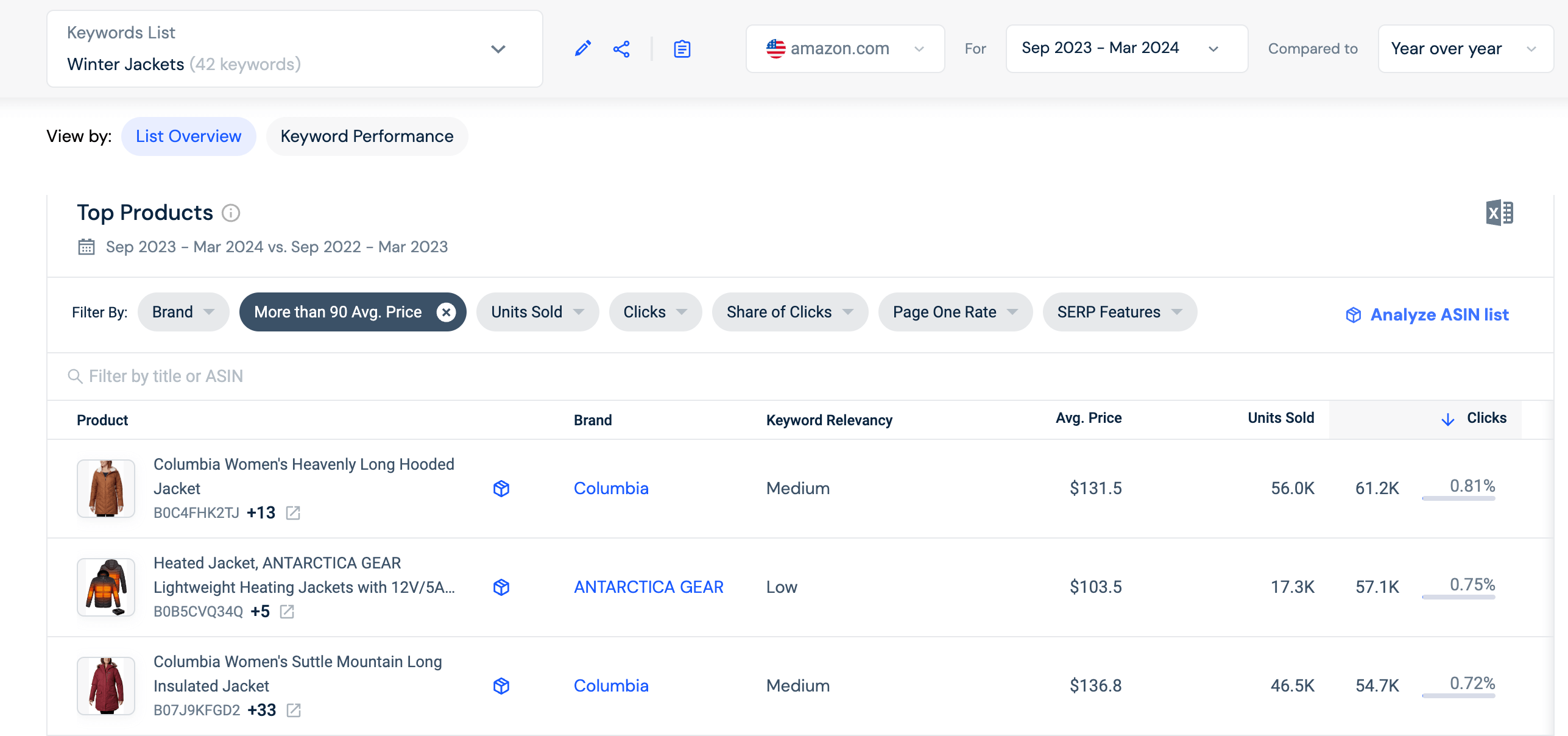The width and height of the screenshot is (1568, 736).
Task: Click the 54.7K clicks value
Action: tap(1377, 686)
